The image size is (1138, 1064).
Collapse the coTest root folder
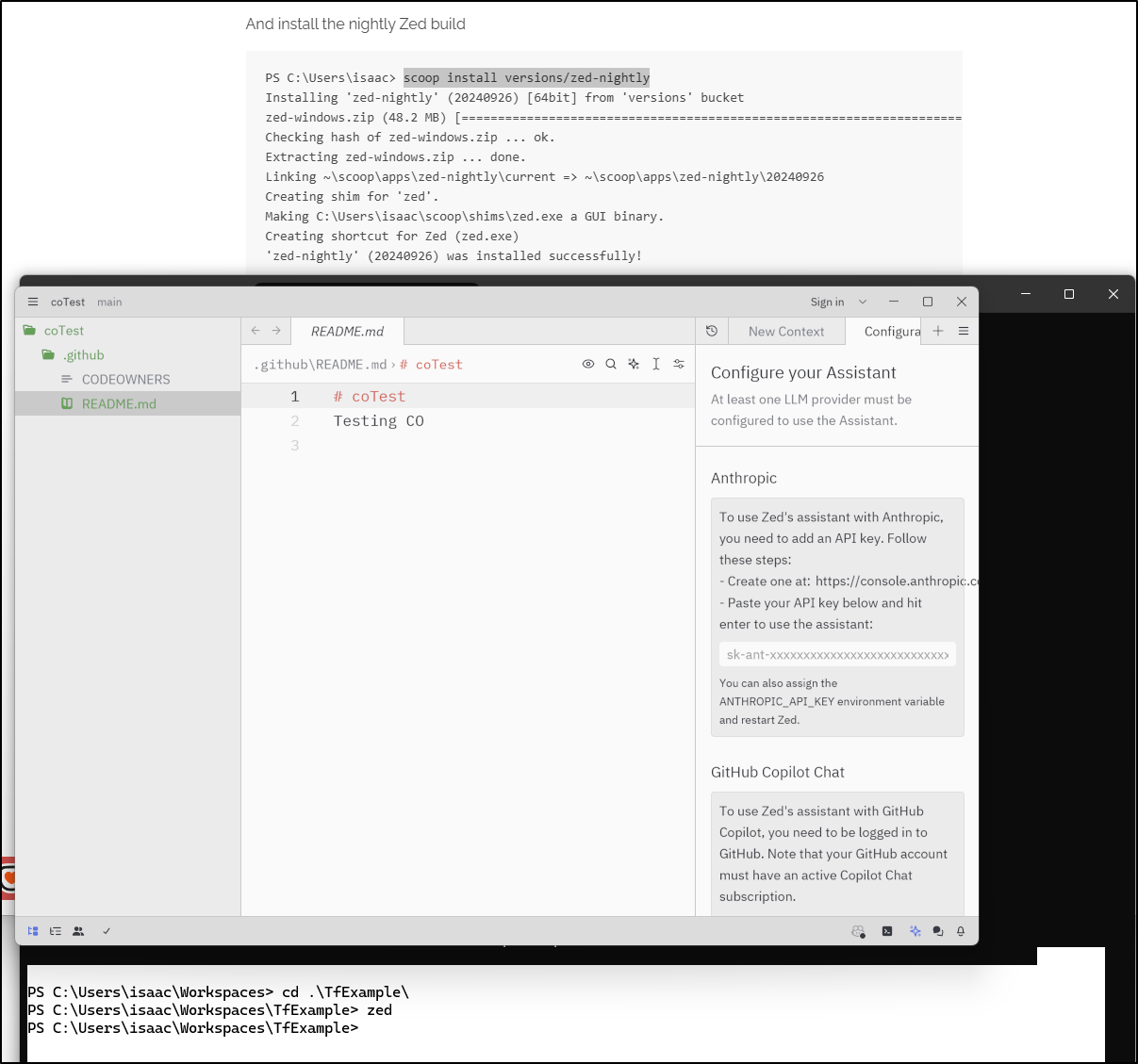coord(64,331)
